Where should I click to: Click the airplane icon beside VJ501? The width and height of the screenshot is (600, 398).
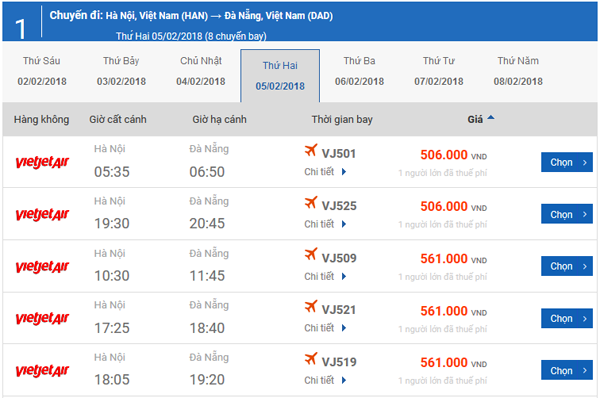(311, 150)
